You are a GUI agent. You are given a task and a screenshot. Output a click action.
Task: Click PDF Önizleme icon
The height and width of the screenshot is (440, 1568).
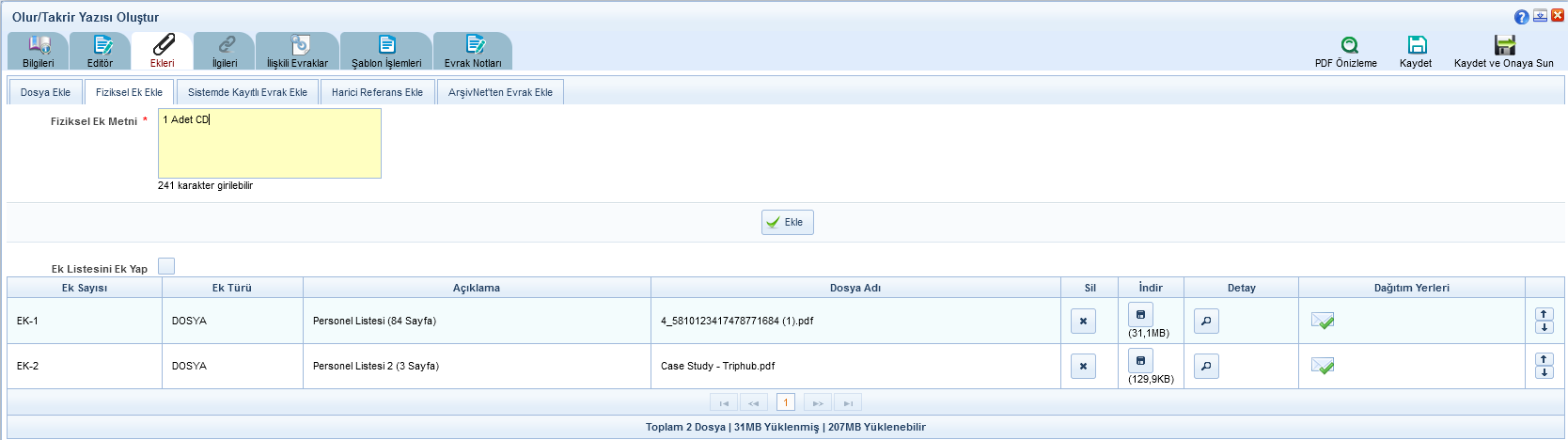[1349, 45]
